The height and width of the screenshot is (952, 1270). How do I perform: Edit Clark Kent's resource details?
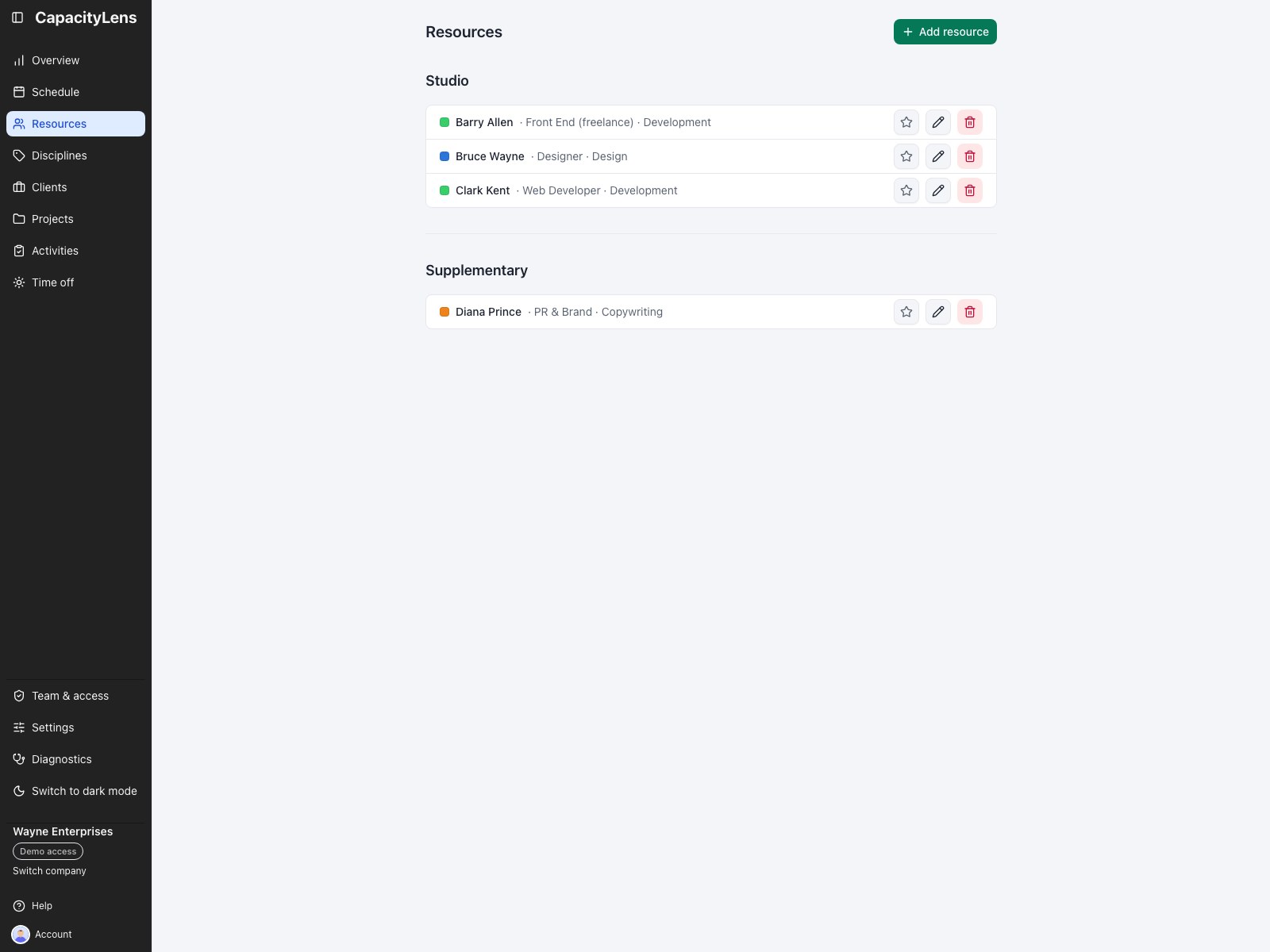(938, 190)
